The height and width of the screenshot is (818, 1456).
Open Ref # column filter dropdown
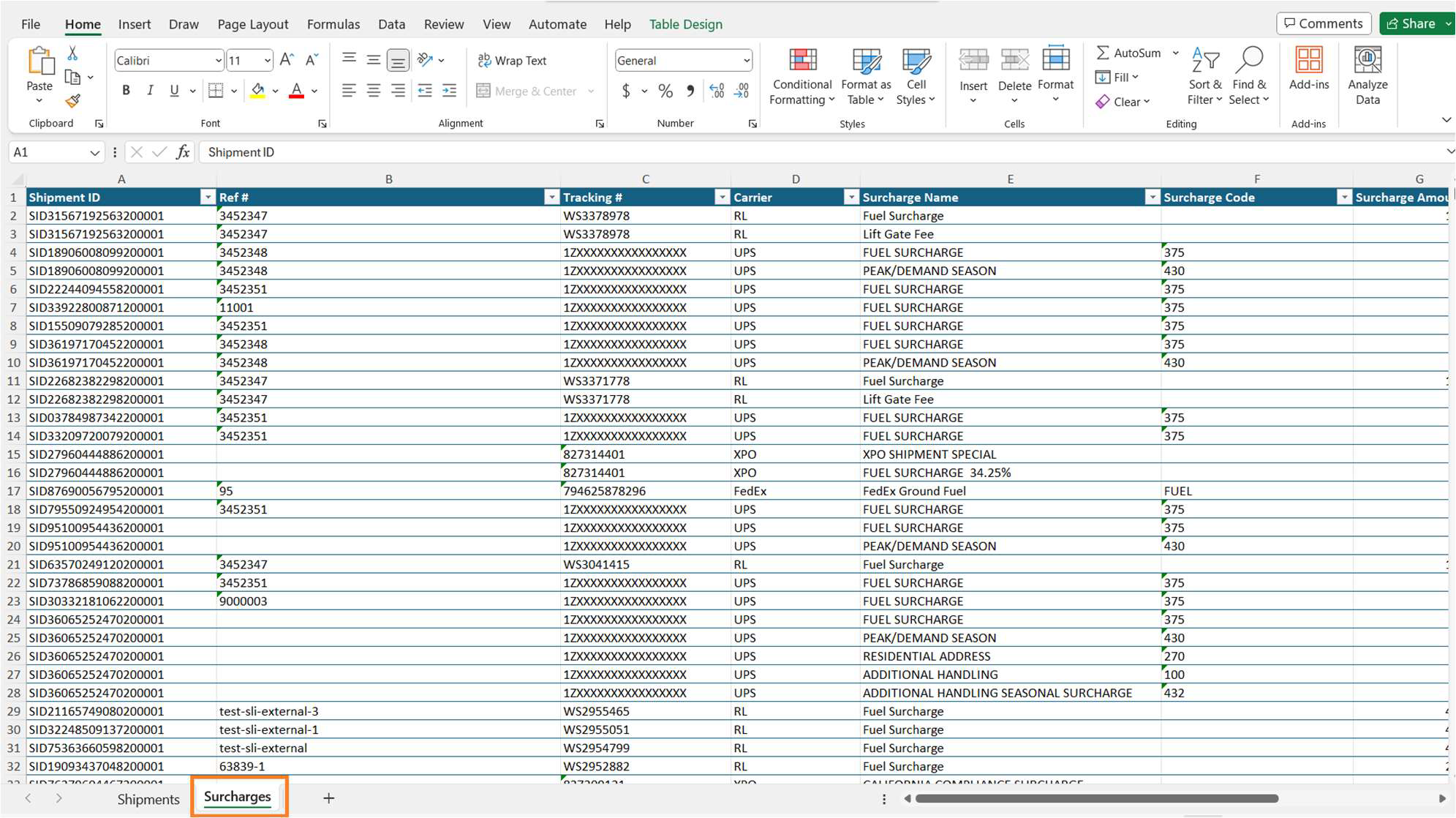click(551, 198)
